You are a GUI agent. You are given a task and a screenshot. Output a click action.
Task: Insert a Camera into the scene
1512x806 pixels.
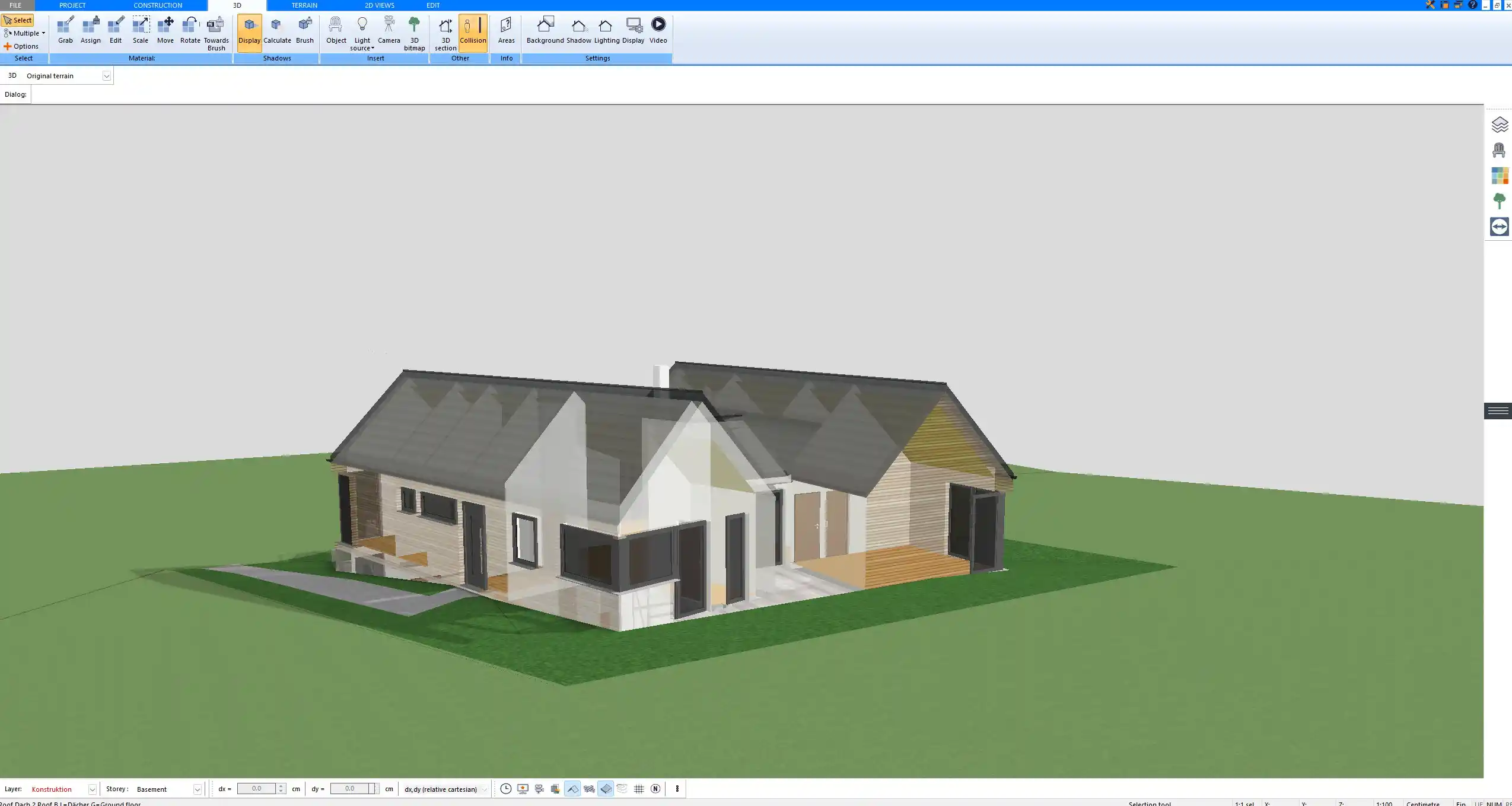[x=389, y=30]
